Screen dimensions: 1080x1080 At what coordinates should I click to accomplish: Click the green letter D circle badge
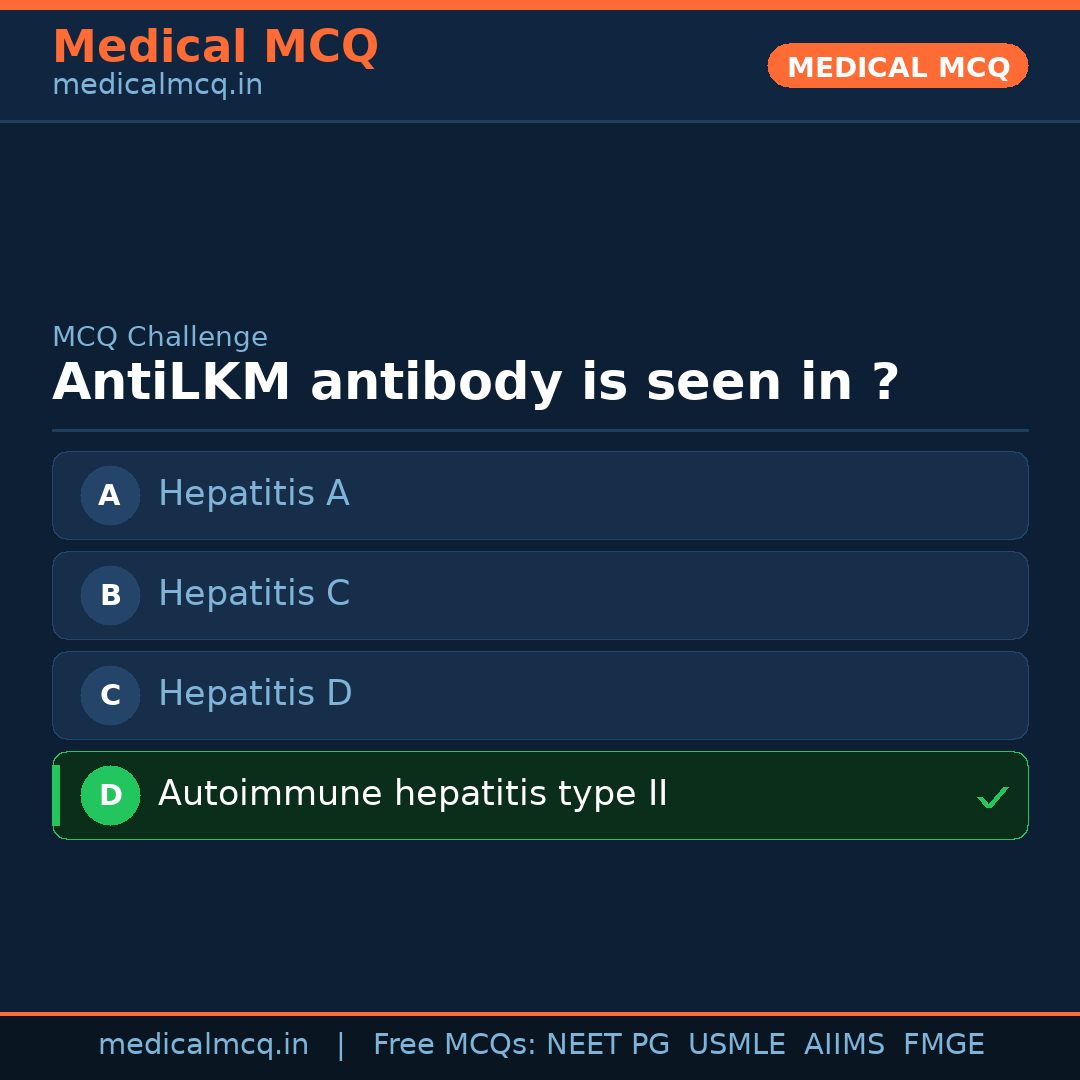click(x=110, y=795)
